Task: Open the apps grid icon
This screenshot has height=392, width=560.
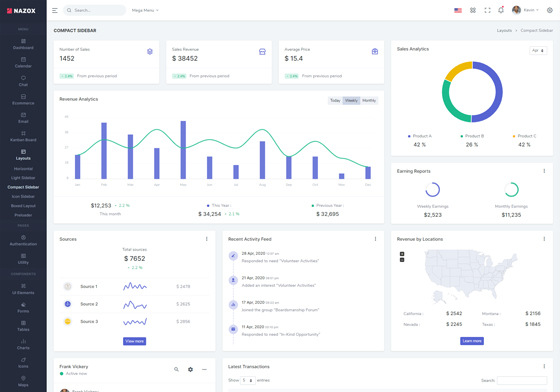Action: (472, 10)
